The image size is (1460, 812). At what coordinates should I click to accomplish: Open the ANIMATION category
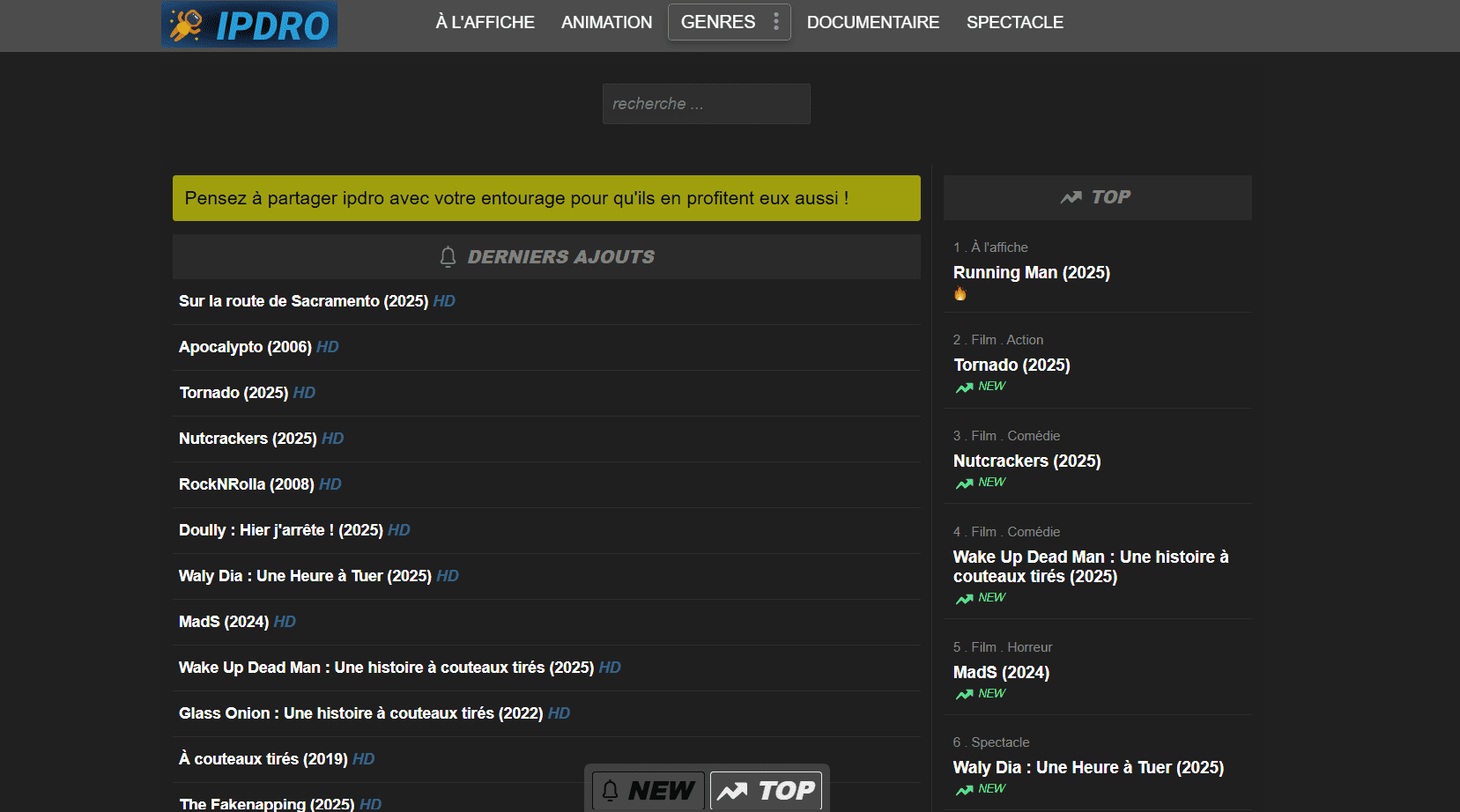606,22
